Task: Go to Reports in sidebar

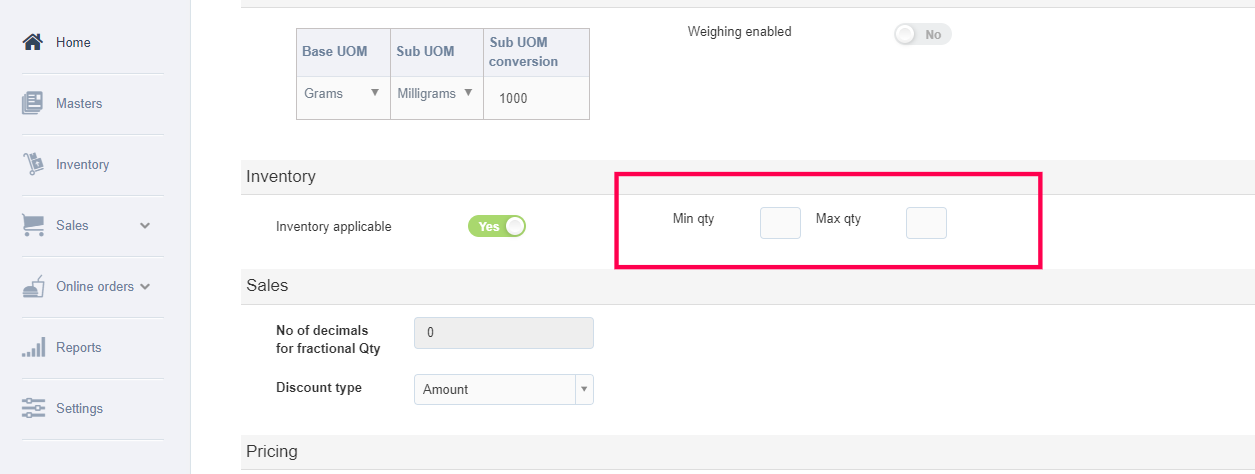Action: coord(79,348)
